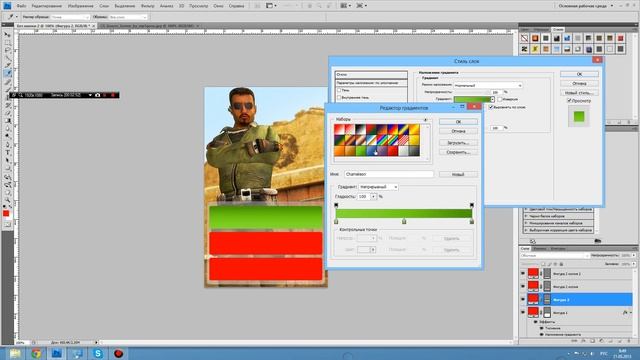The height and width of the screenshot is (360, 640).
Task: Open presets flyout menu in Gradient Editor
Action: [x=426, y=120]
